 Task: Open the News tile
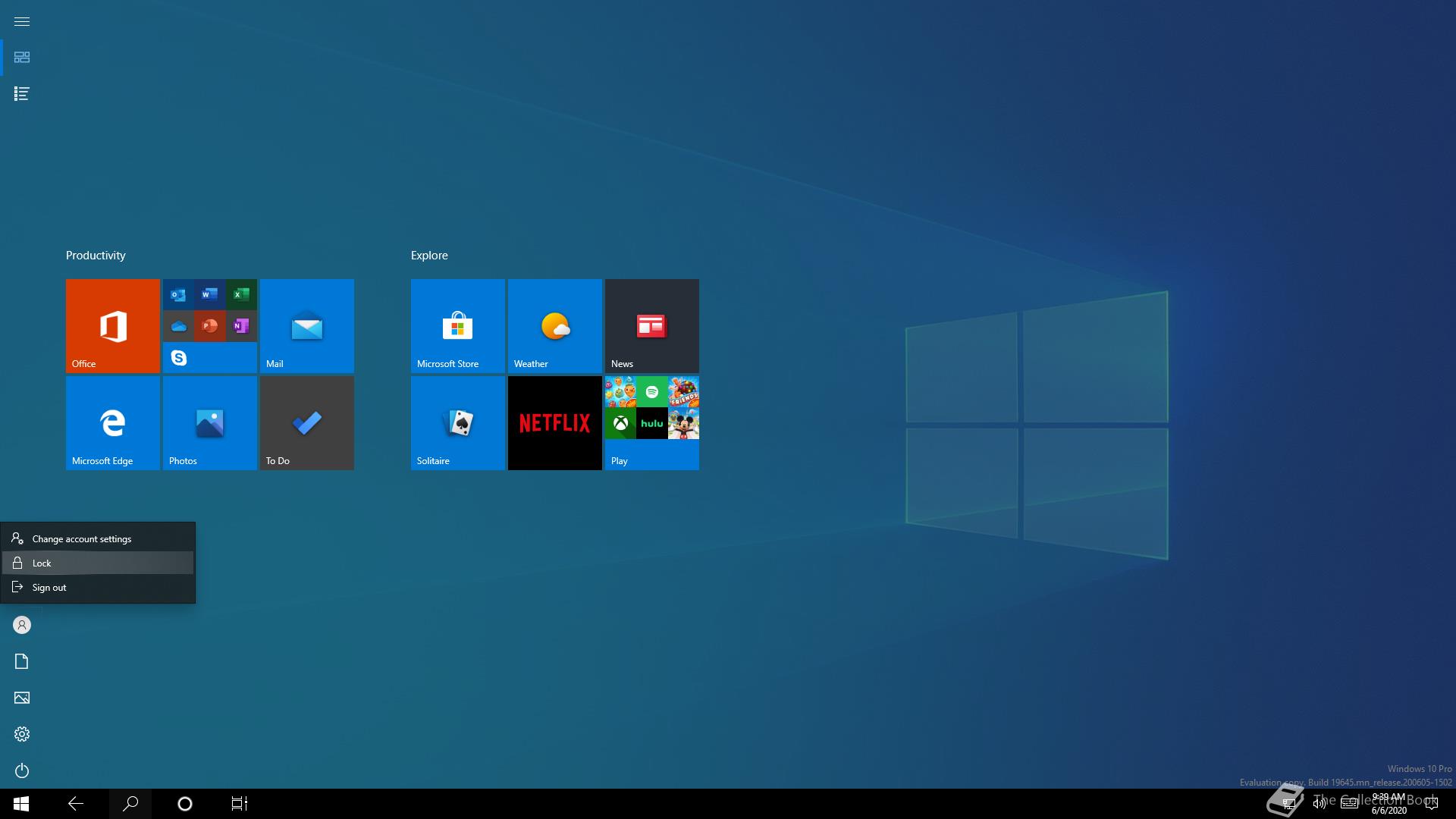pos(652,326)
